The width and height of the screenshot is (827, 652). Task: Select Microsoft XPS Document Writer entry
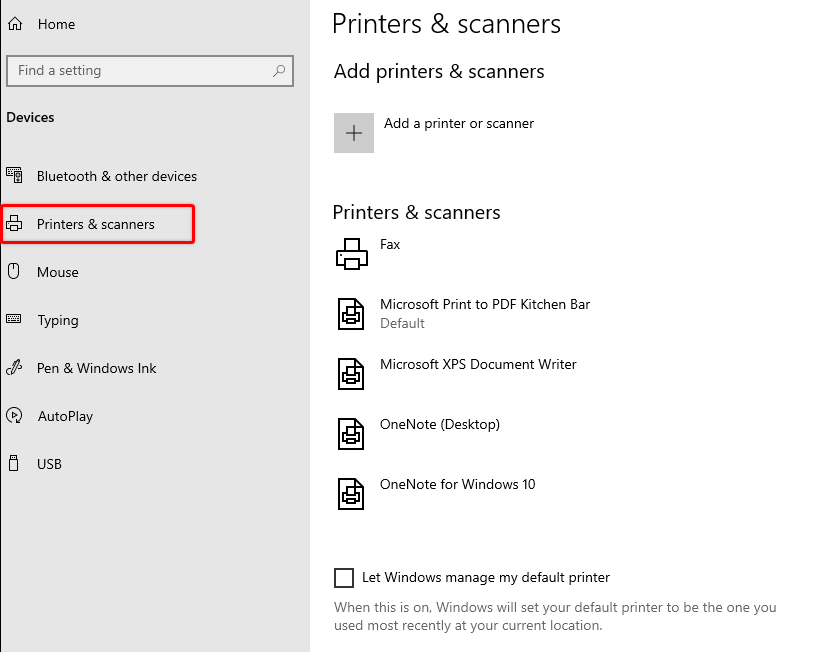pyautogui.click(x=478, y=365)
